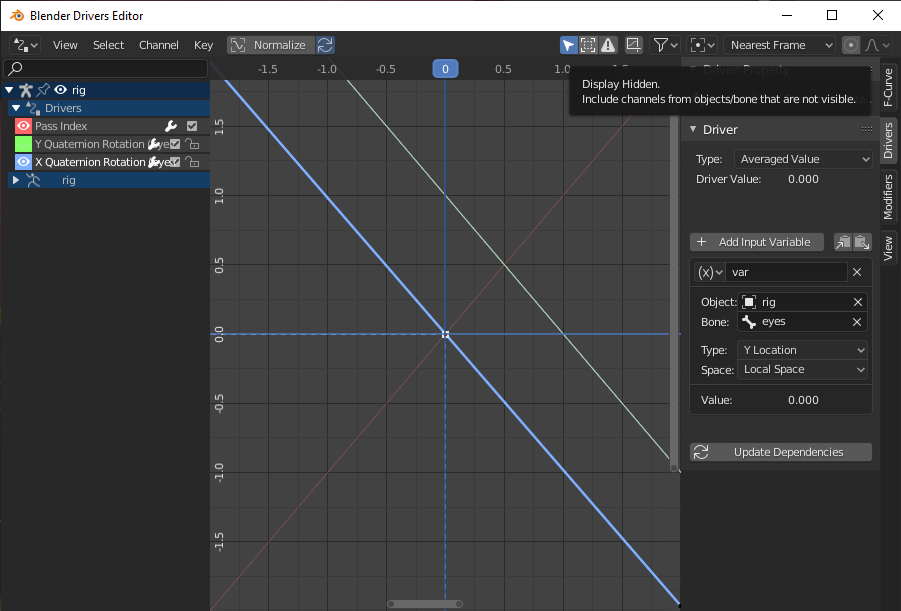Toggle proportional editing circle icon
Image resolution: width=901 pixels, height=611 pixels.
(851, 45)
